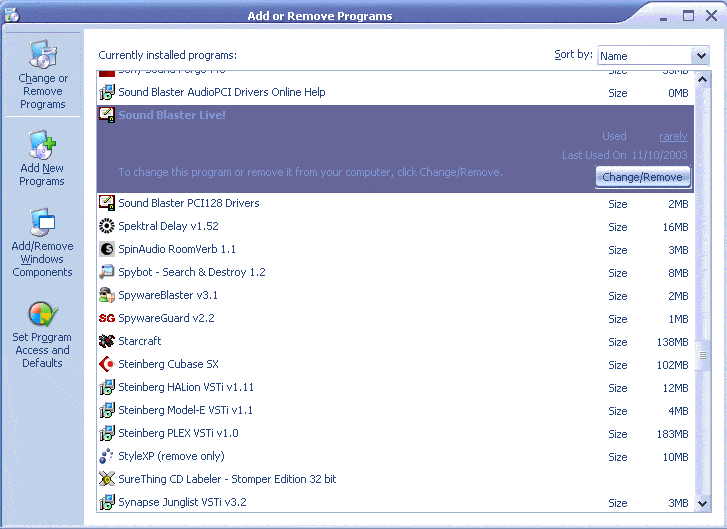727x529 pixels.
Task: Select SpinAudio RoomVerb 1.1 entry
Action: pos(395,249)
